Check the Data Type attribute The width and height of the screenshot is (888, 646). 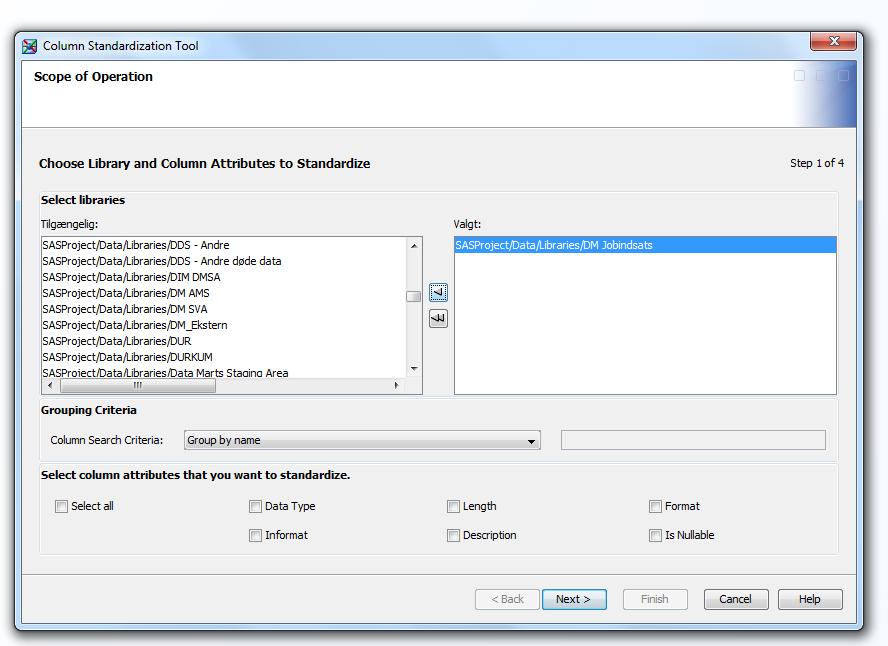tap(255, 506)
